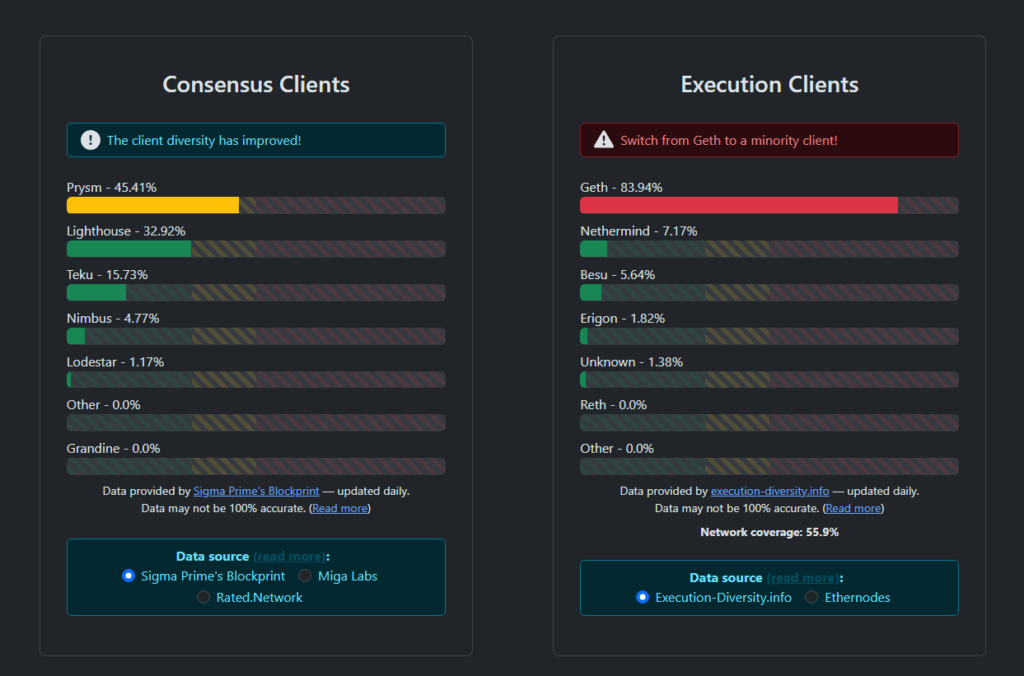The image size is (1024, 676).
Task: Open read more link beside Consensus Data source
Action: (289, 556)
